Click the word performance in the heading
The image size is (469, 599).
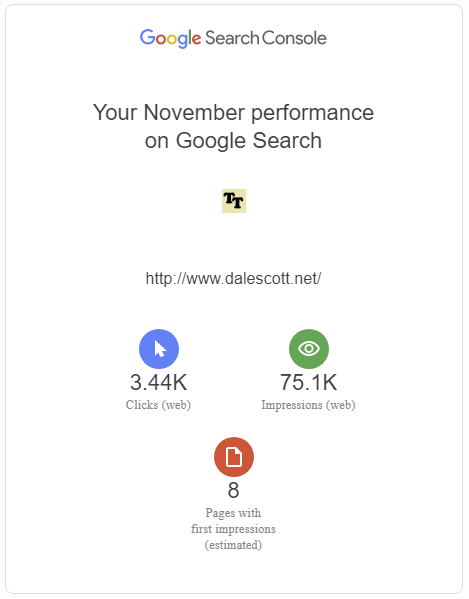pos(312,113)
